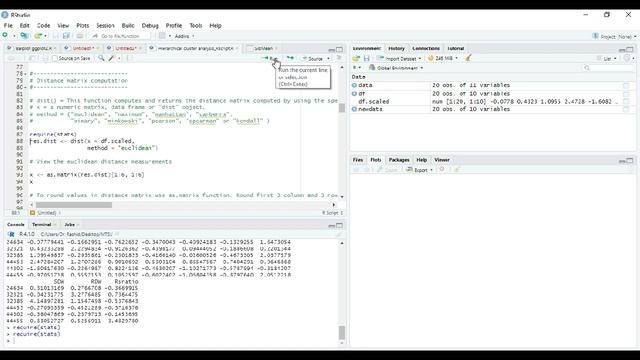Screen dimensions: 640x360
Task: Maximize the source editor pane
Action: point(339,49)
